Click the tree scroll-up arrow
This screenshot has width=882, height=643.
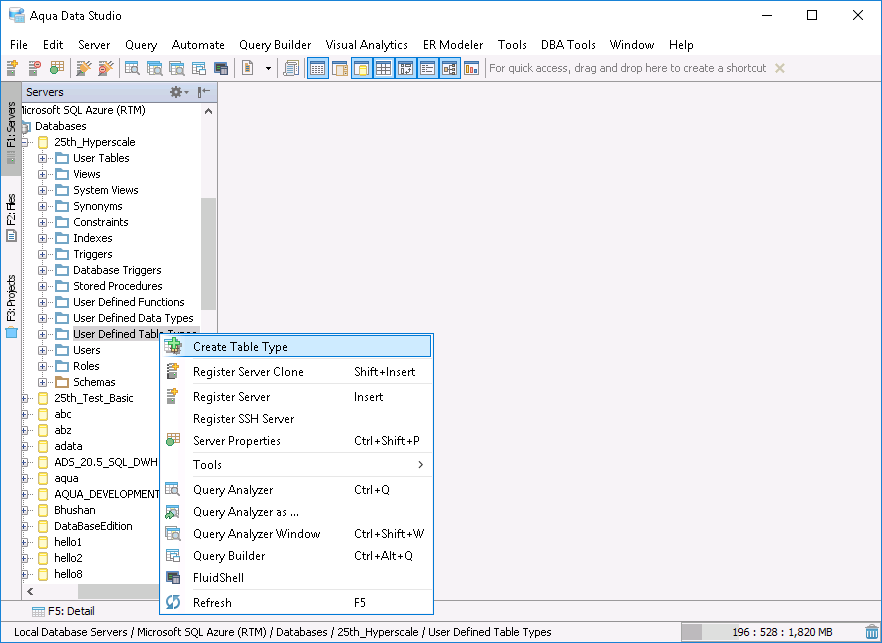tap(208, 111)
